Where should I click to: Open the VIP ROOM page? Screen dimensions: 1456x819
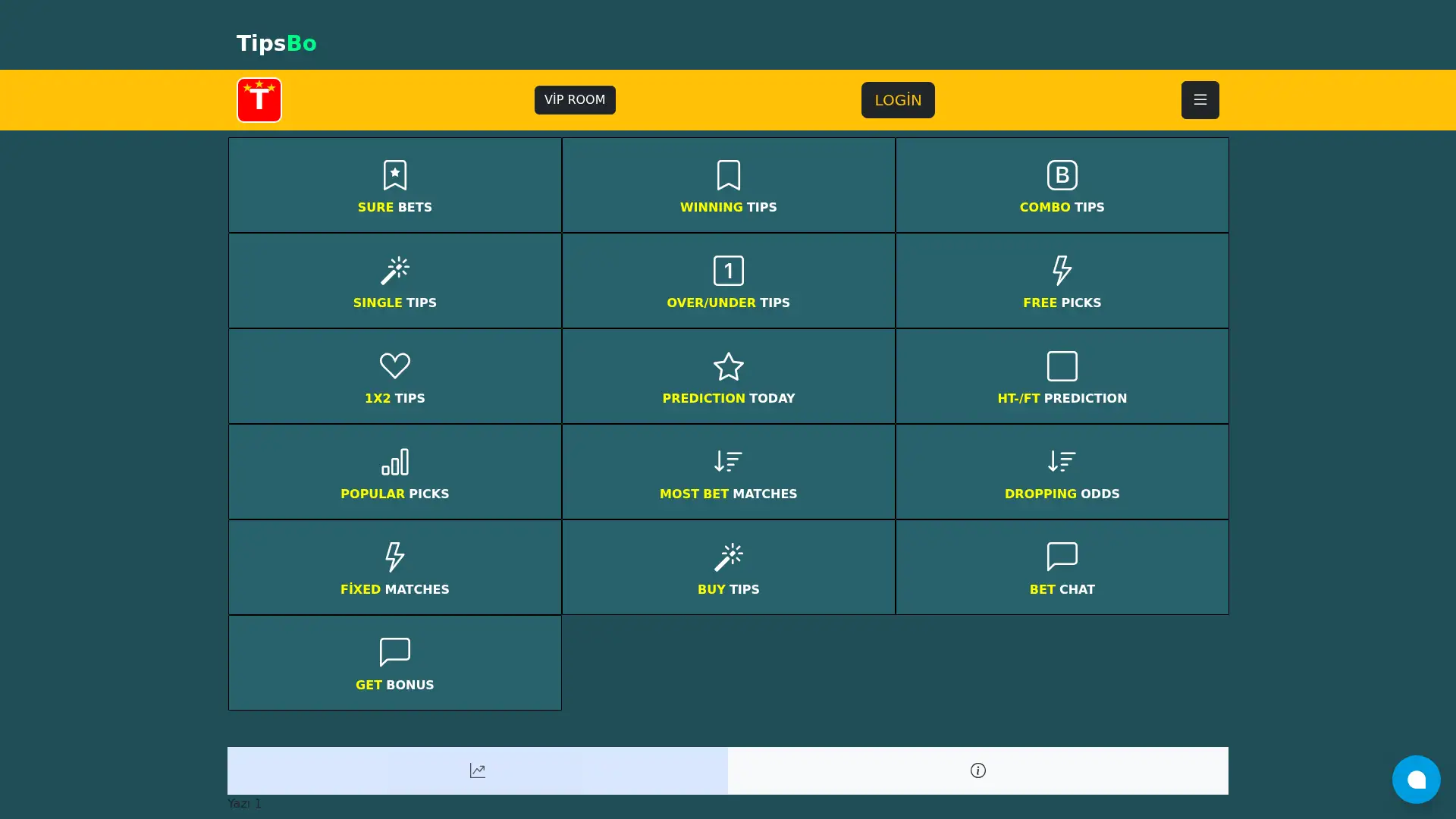click(x=575, y=99)
